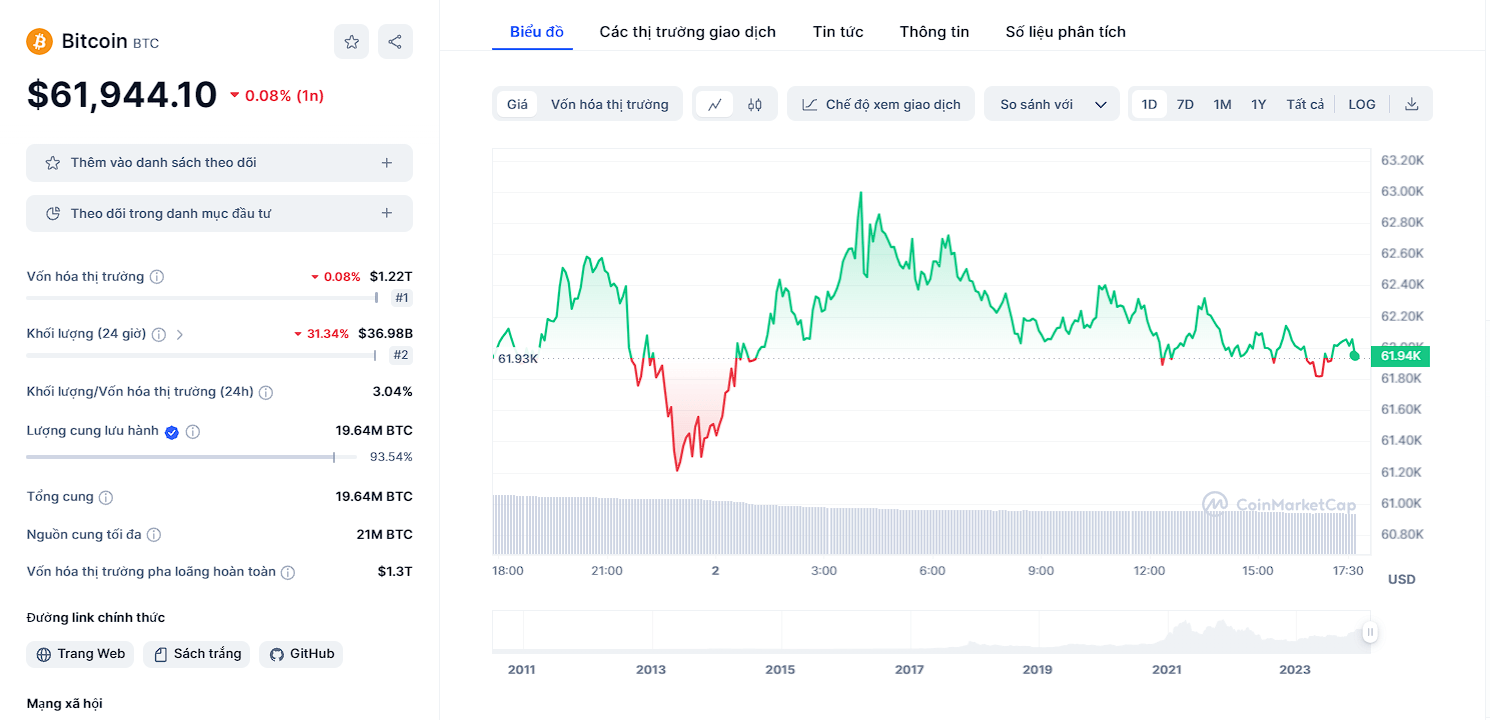The width and height of the screenshot is (1490, 720).
Task: Open the Tin tức tab
Action: pyautogui.click(x=838, y=32)
